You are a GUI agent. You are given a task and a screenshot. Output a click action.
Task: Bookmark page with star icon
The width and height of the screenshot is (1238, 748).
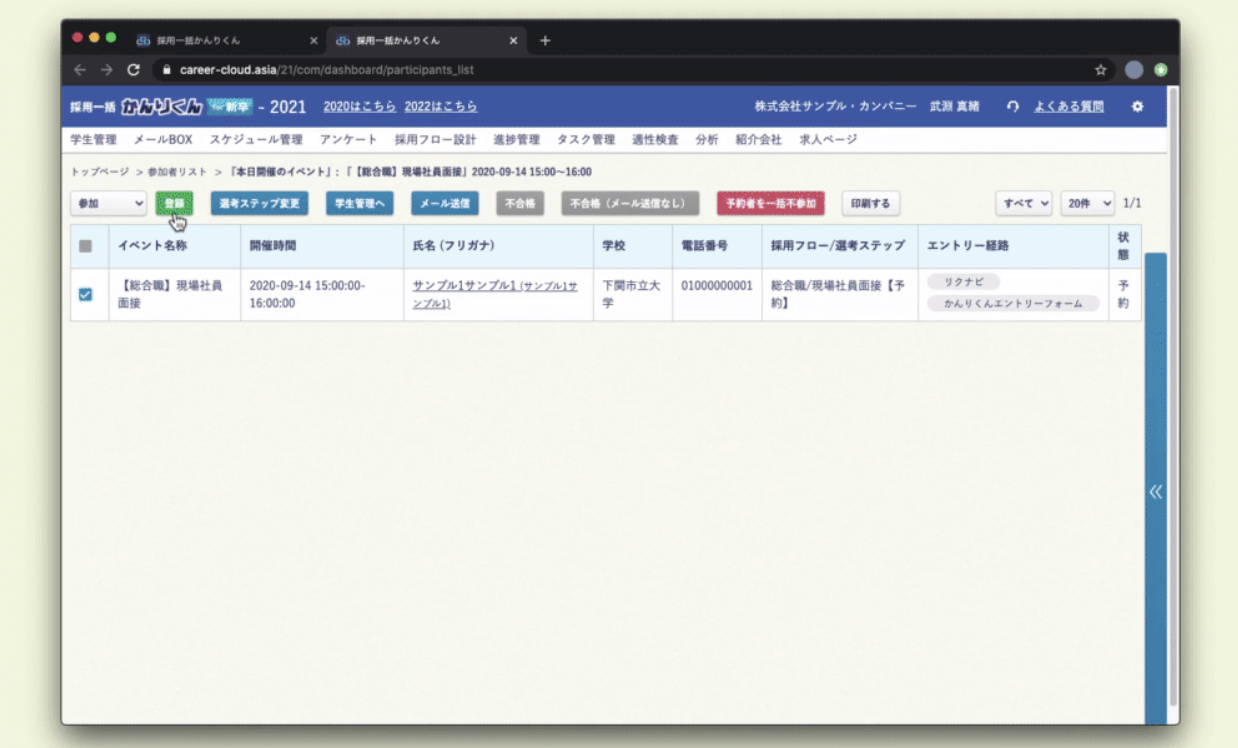click(x=1101, y=70)
